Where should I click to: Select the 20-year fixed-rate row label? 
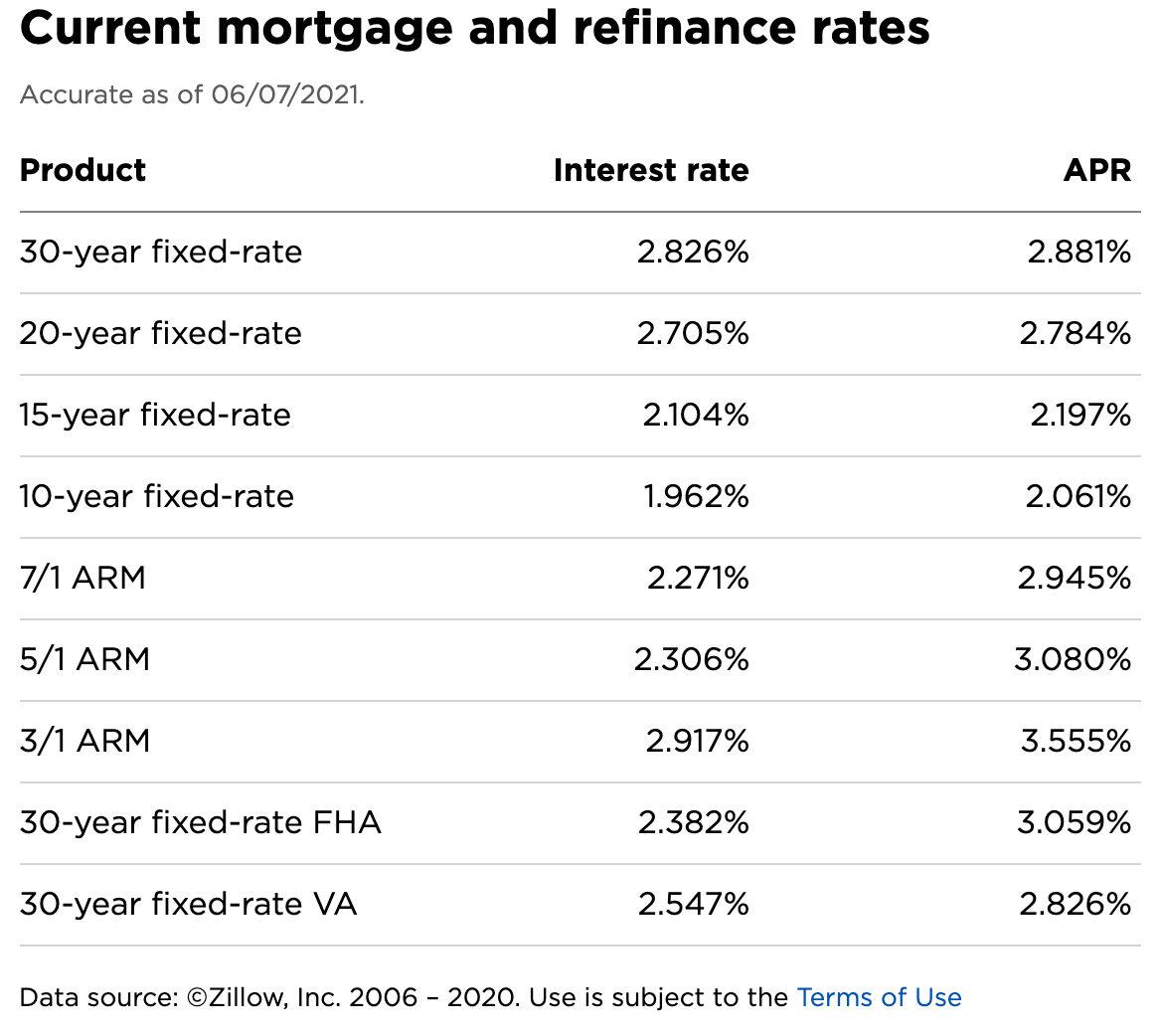[161, 333]
